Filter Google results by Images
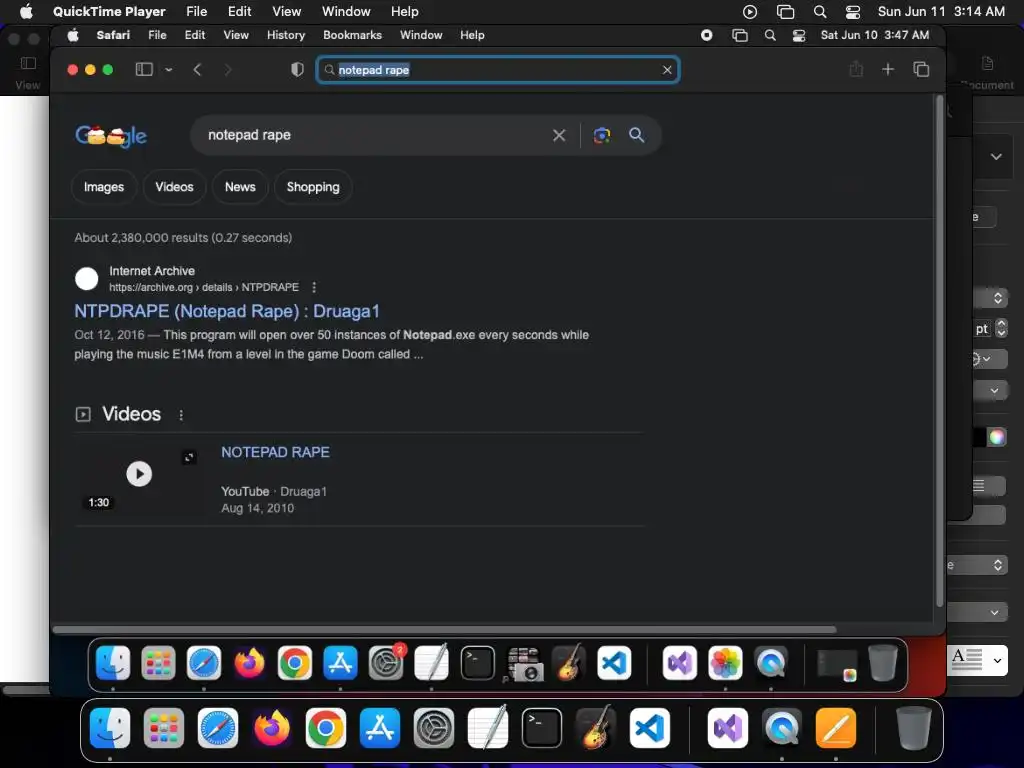The height and width of the screenshot is (768, 1024). (x=104, y=187)
